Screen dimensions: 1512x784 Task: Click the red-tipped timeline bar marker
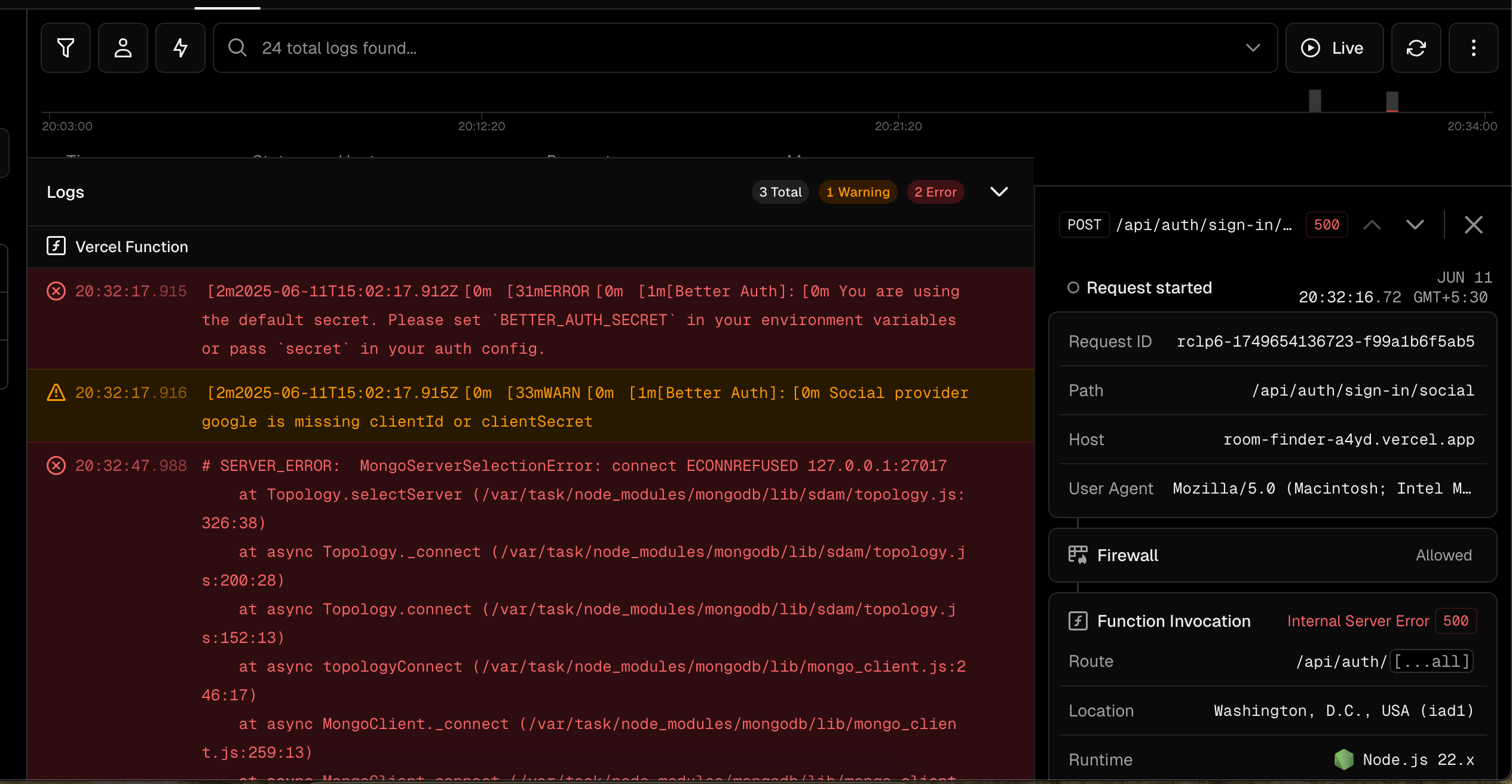1392,102
